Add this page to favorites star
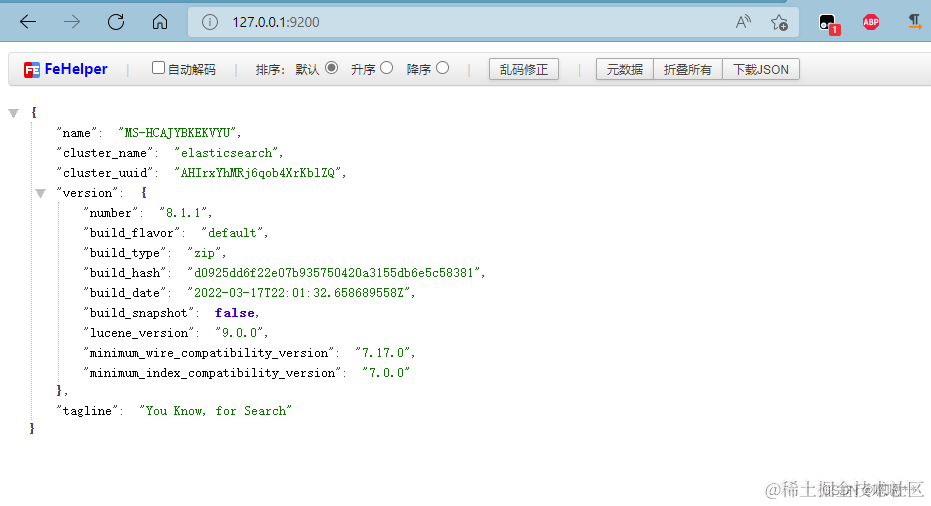 click(779, 23)
